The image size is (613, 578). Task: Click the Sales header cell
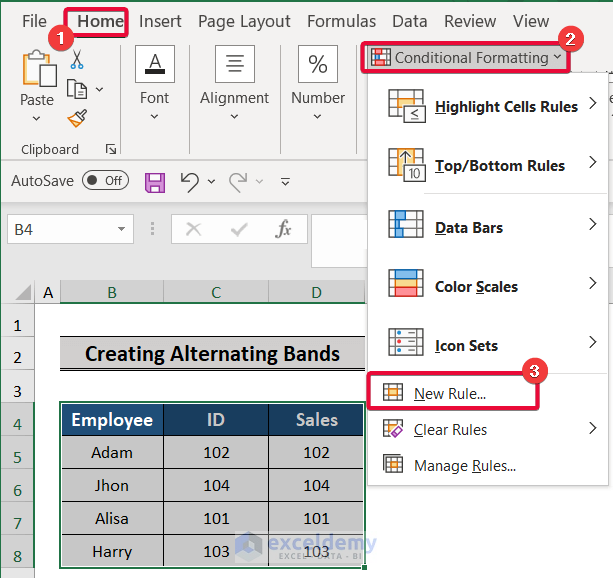tap(316, 420)
